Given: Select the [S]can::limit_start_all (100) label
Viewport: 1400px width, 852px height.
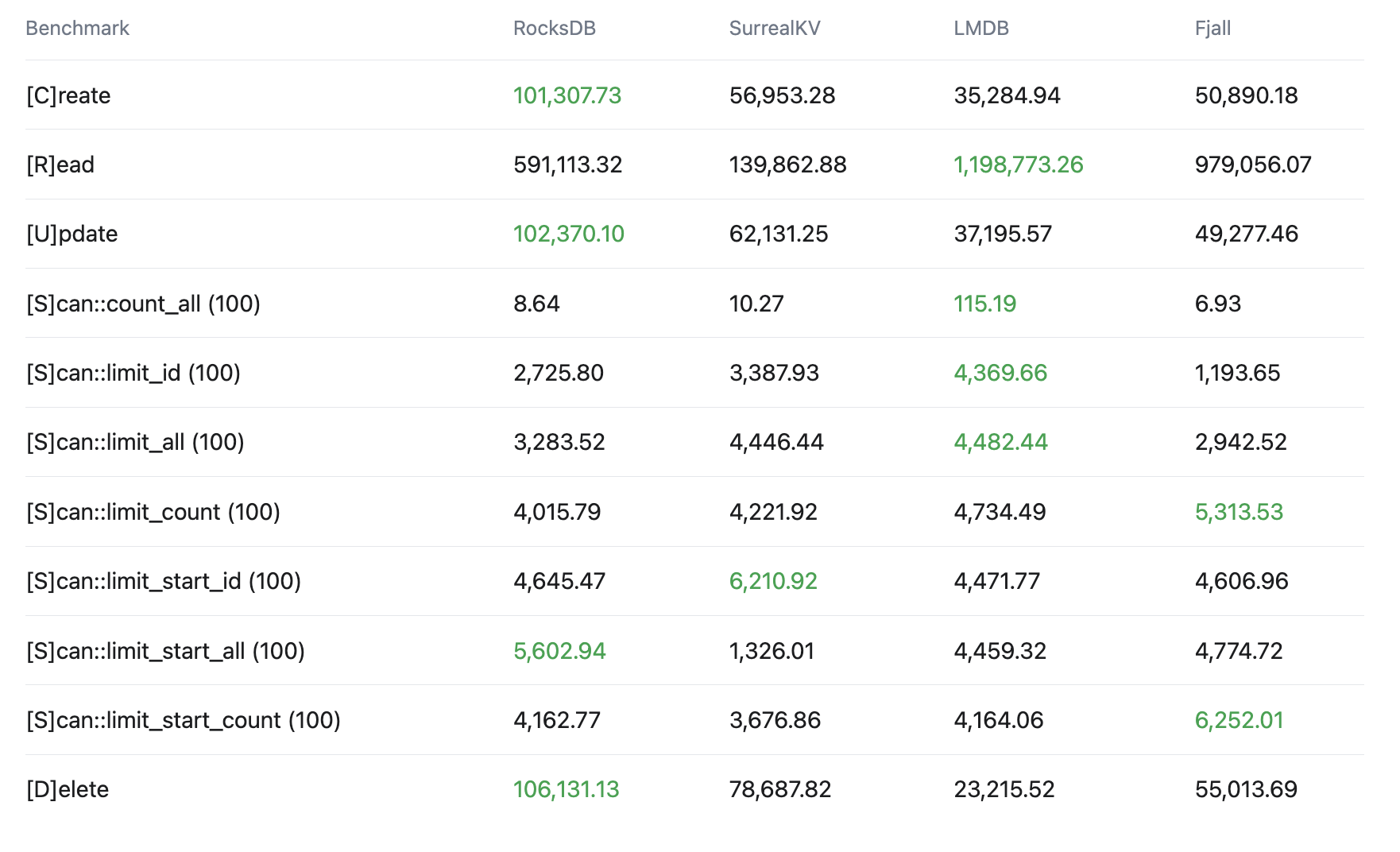Looking at the screenshot, I should (165, 651).
